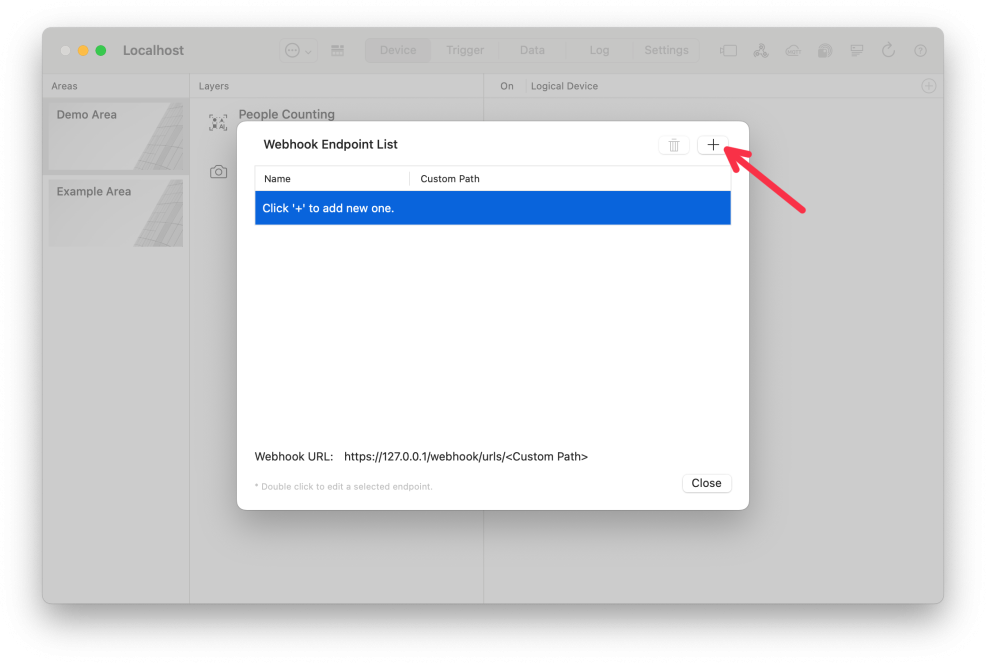The image size is (986, 663).
Task: Click the On column header
Action: coord(507,86)
